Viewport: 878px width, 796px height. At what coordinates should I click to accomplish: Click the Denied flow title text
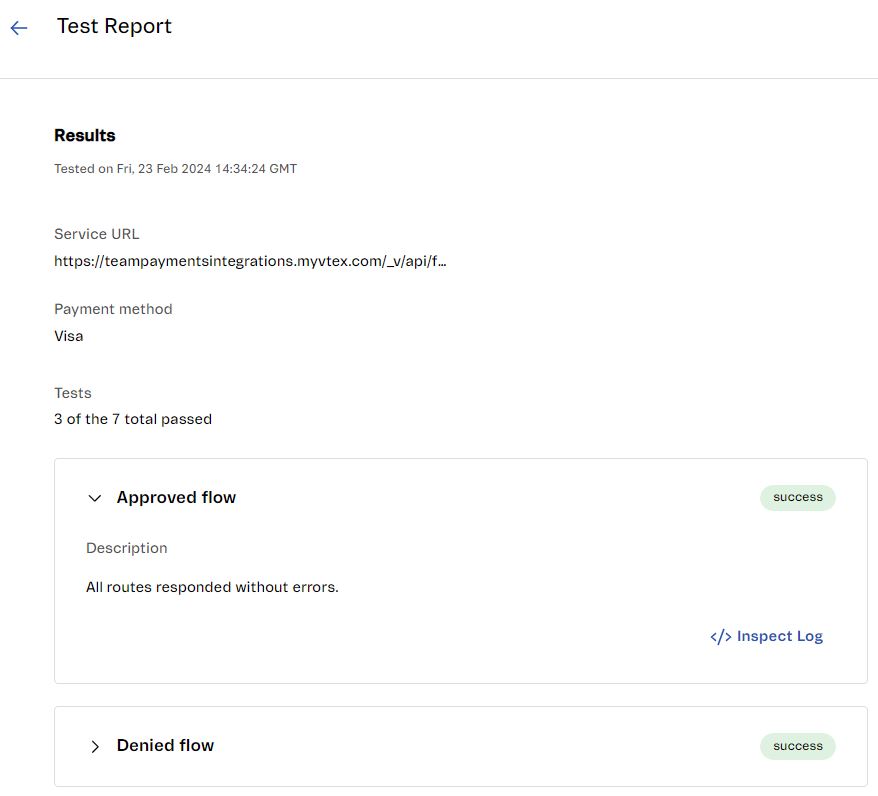[165, 745]
